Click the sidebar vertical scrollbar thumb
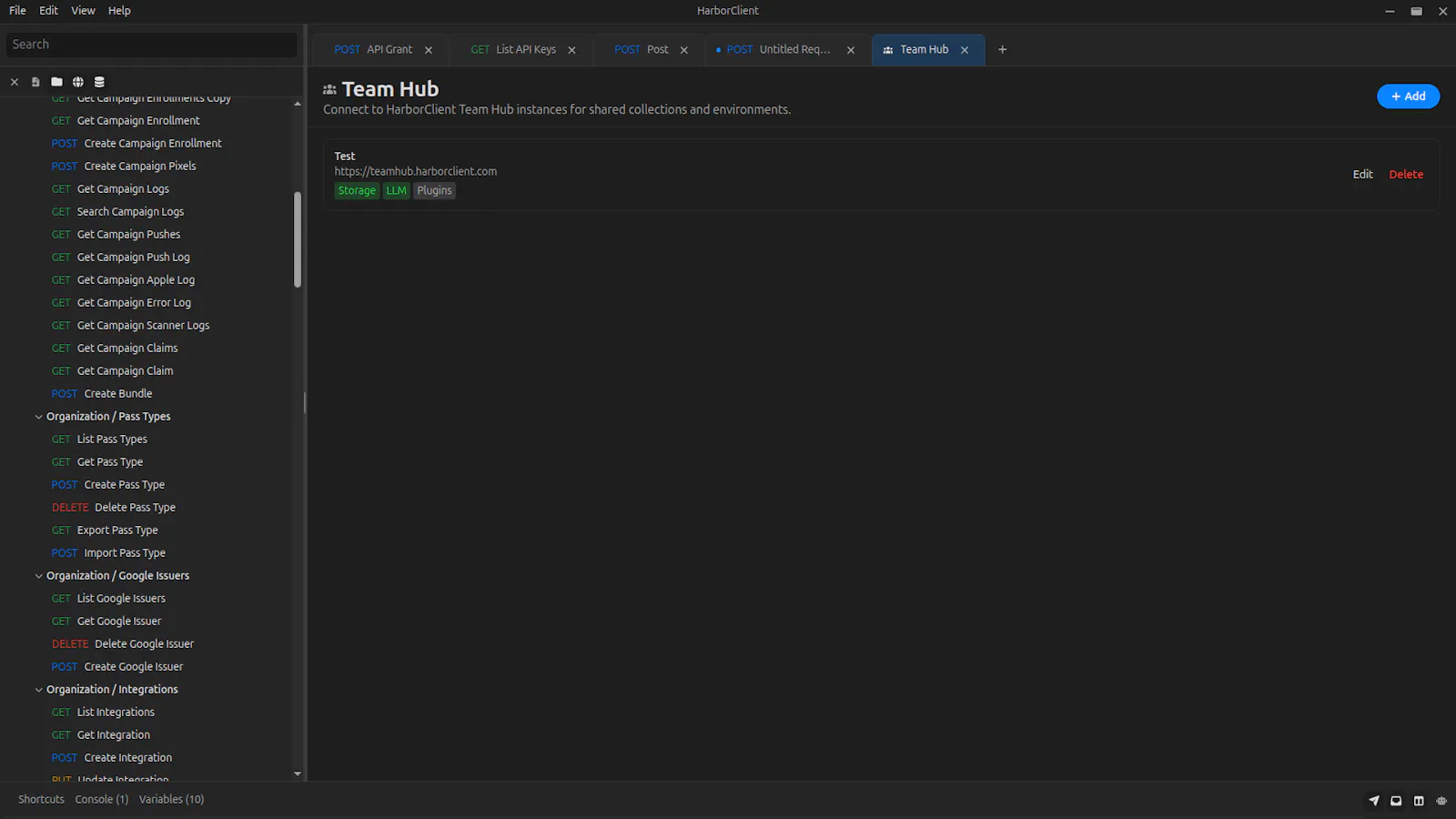This screenshot has height=819, width=1456. 298,239
